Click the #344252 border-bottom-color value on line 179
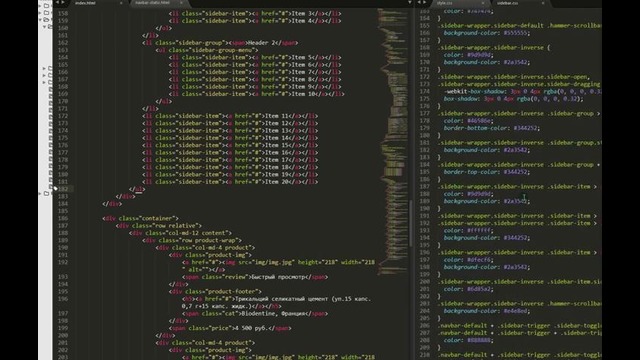640x360 pixels. point(525,129)
